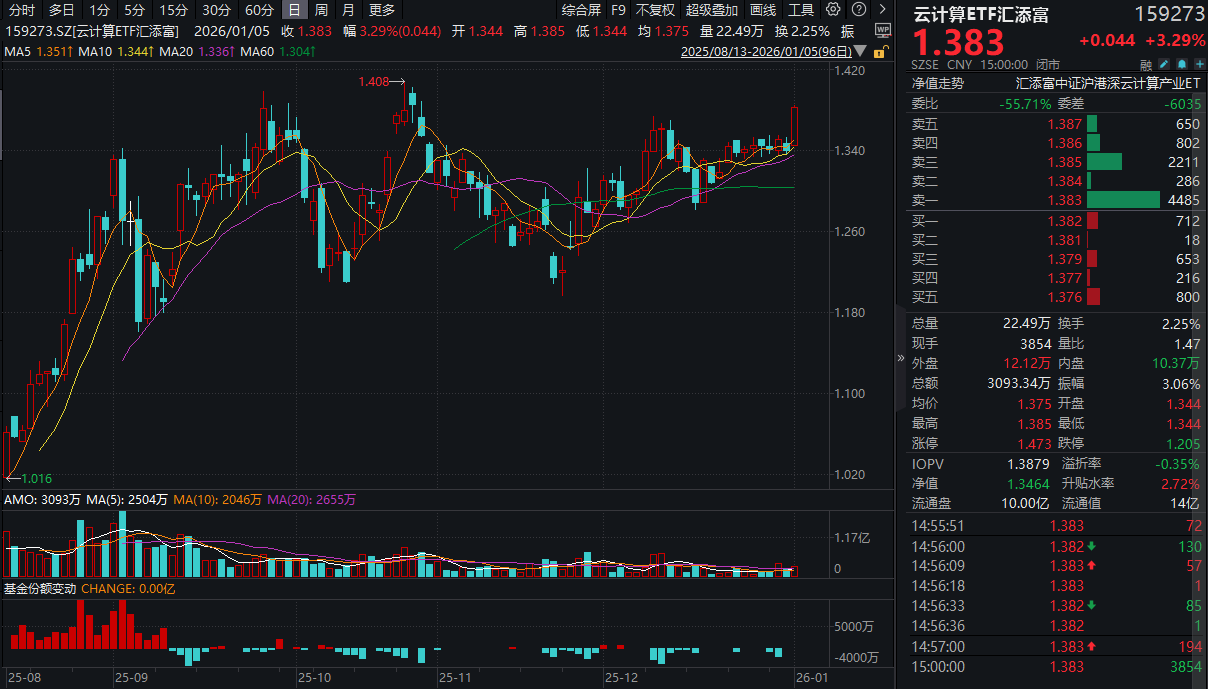
Task: Click the right chevron at the toolbar end
Action: click(882, 10)
